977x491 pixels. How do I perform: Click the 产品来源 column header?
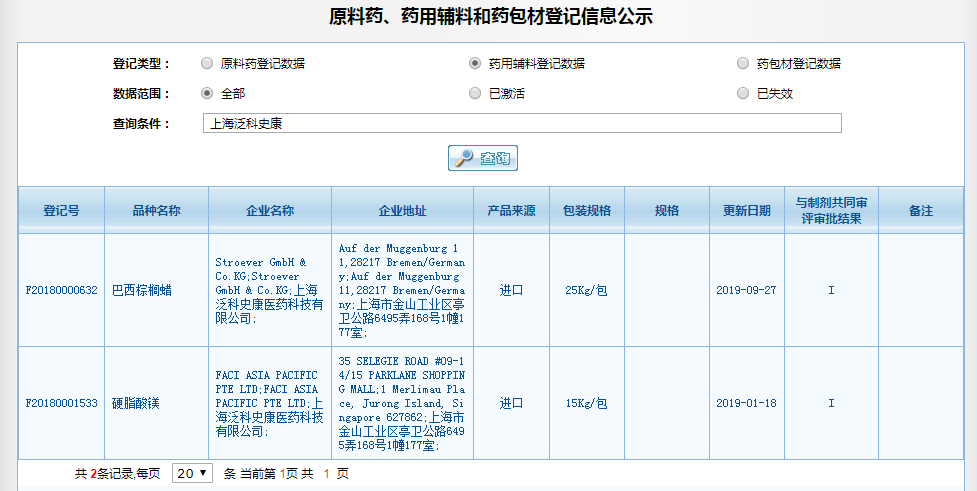[x=511, y=211]
